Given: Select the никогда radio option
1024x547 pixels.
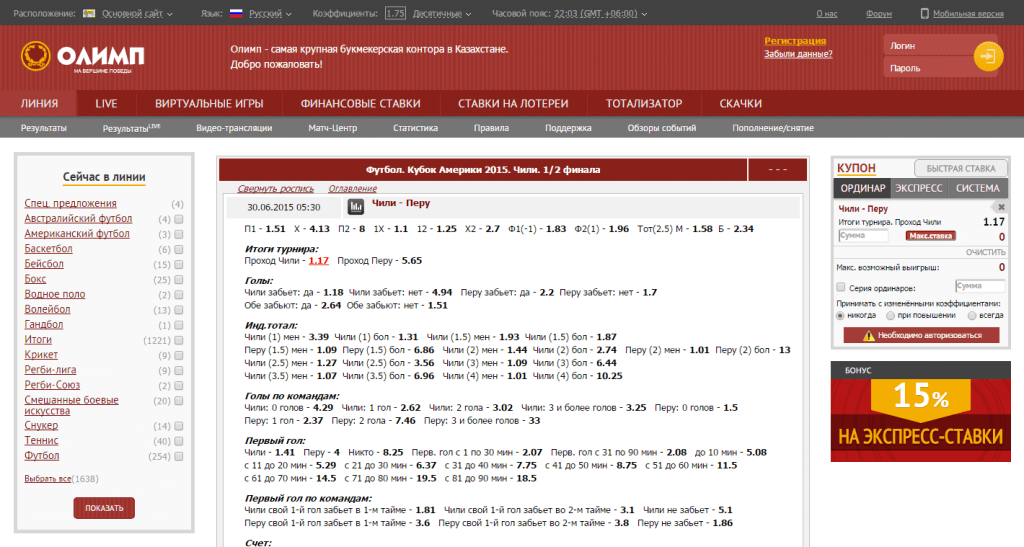Looking at the screenshot, I should click(x=840, y=315).
